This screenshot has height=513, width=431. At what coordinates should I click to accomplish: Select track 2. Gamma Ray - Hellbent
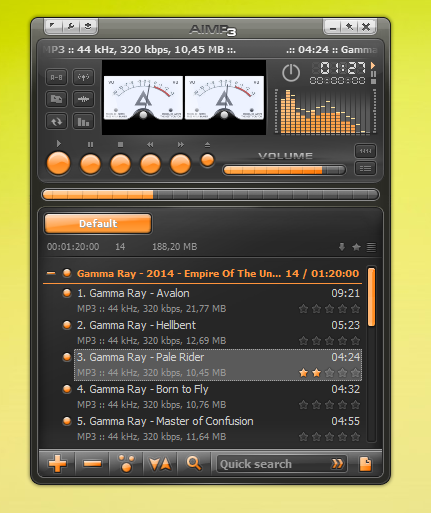pos(218,333)
